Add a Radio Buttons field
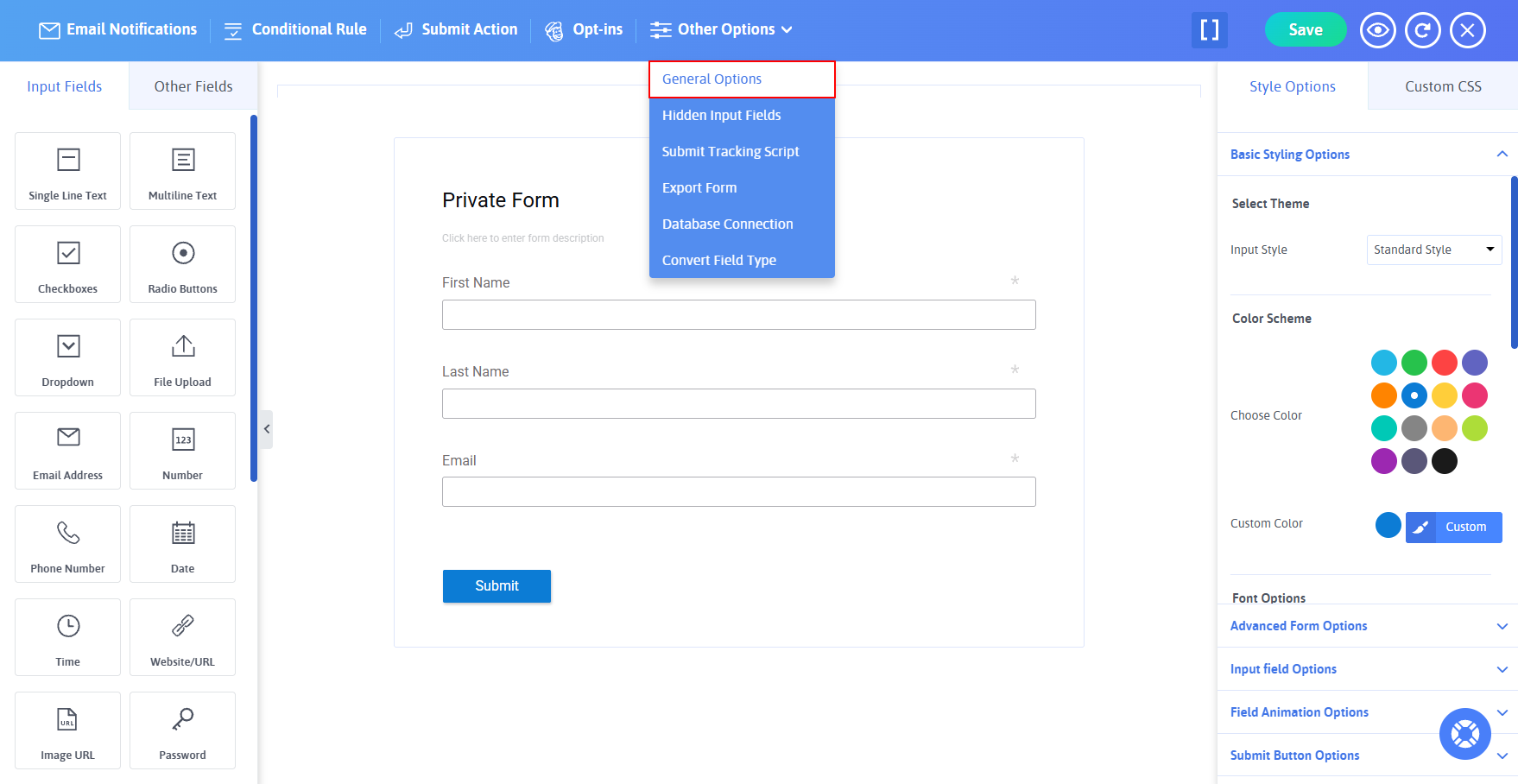The width and height of the screenshot is (1518, 784). 182,264
